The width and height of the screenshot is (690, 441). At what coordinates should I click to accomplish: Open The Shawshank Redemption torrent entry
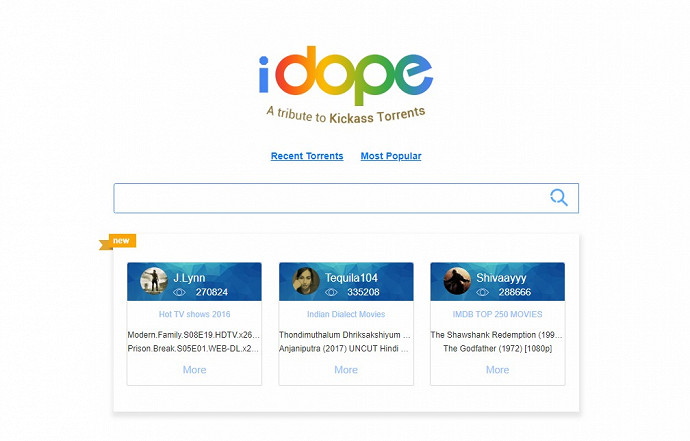tap(497, 334)
